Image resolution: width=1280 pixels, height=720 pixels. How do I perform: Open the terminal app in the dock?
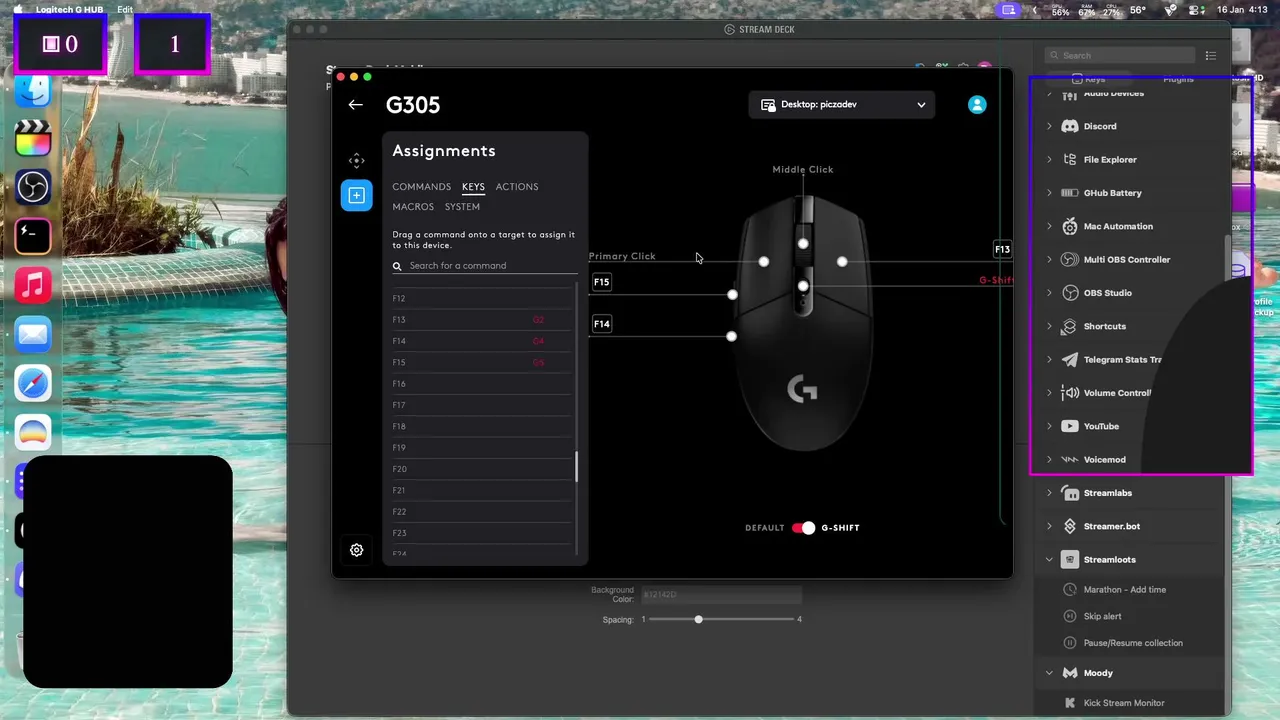click(x=33, y=237)
